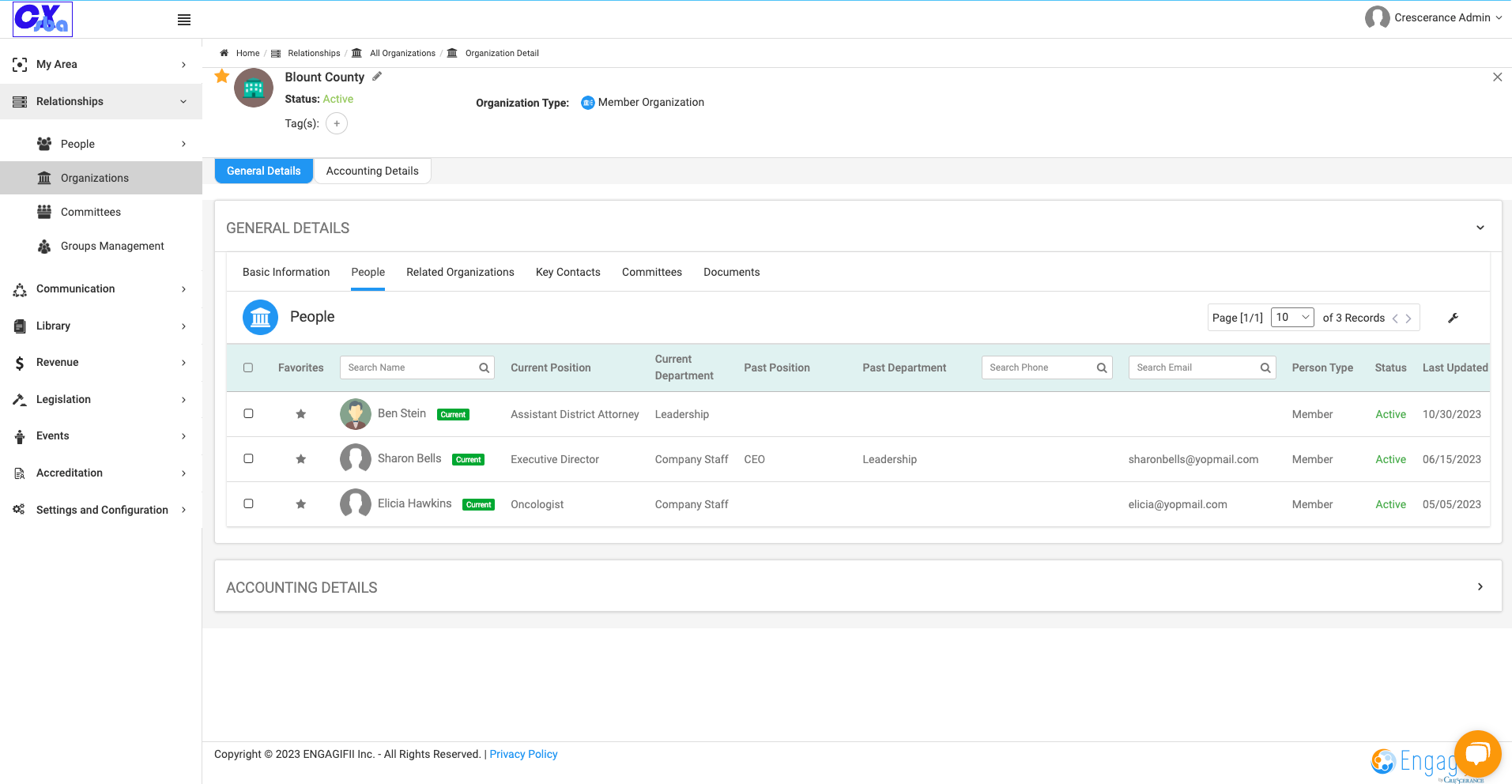Close the organization detail with X
Viewport: 1512px width, 784px height.
click(1497, 77)
